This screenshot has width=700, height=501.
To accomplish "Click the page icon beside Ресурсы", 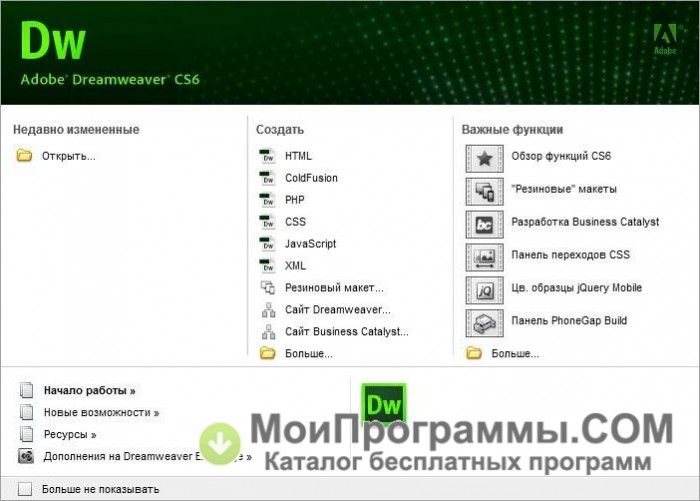I will click(26, 434).
